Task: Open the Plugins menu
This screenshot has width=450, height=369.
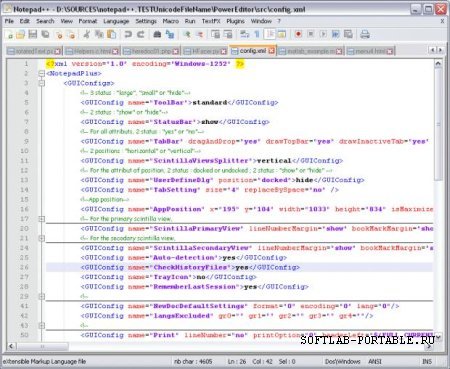Action: 235,21
